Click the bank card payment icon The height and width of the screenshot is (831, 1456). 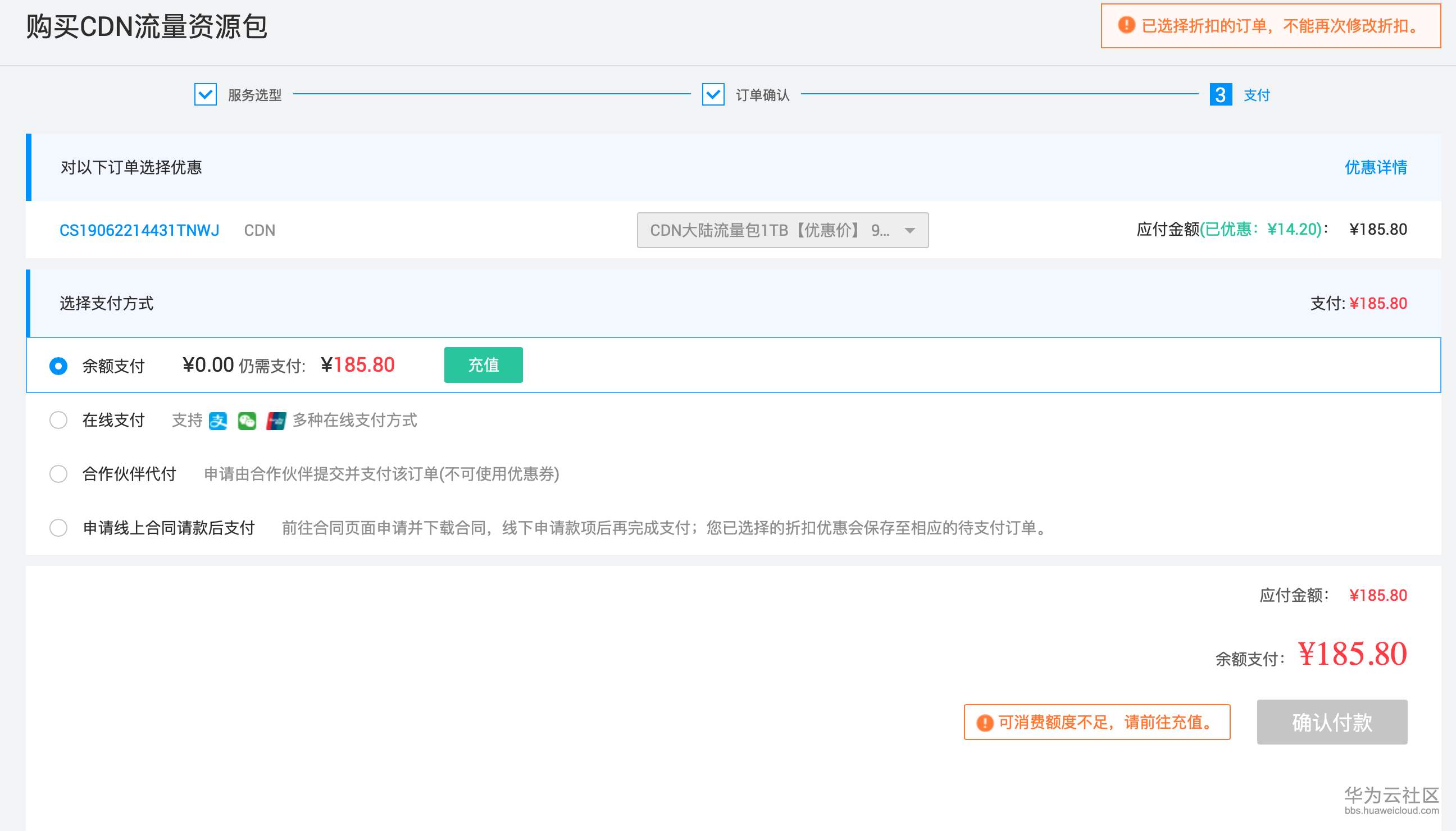click(276, 422)
